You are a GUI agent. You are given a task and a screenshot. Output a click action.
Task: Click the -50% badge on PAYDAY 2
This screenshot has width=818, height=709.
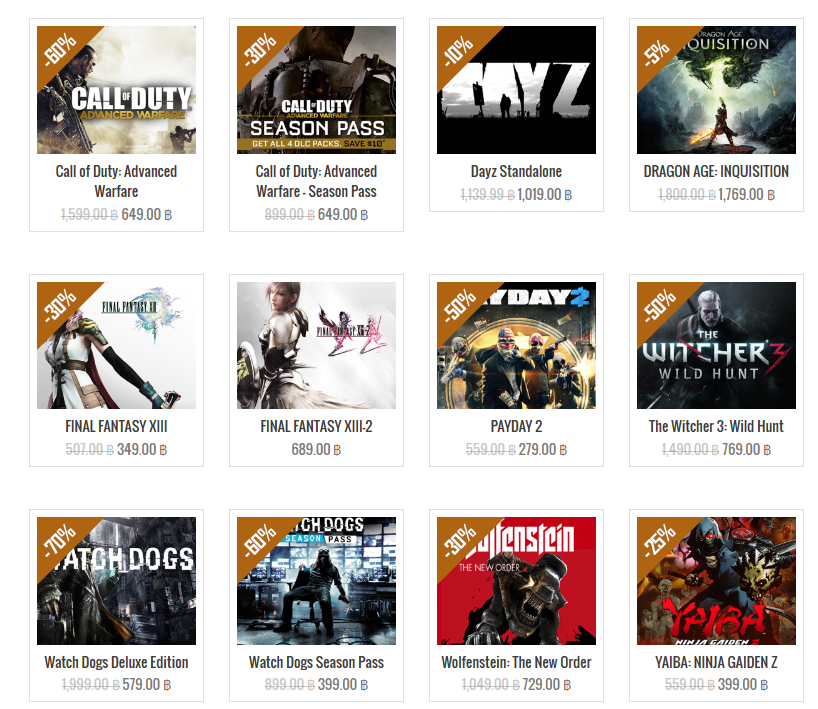click(459, 305)
